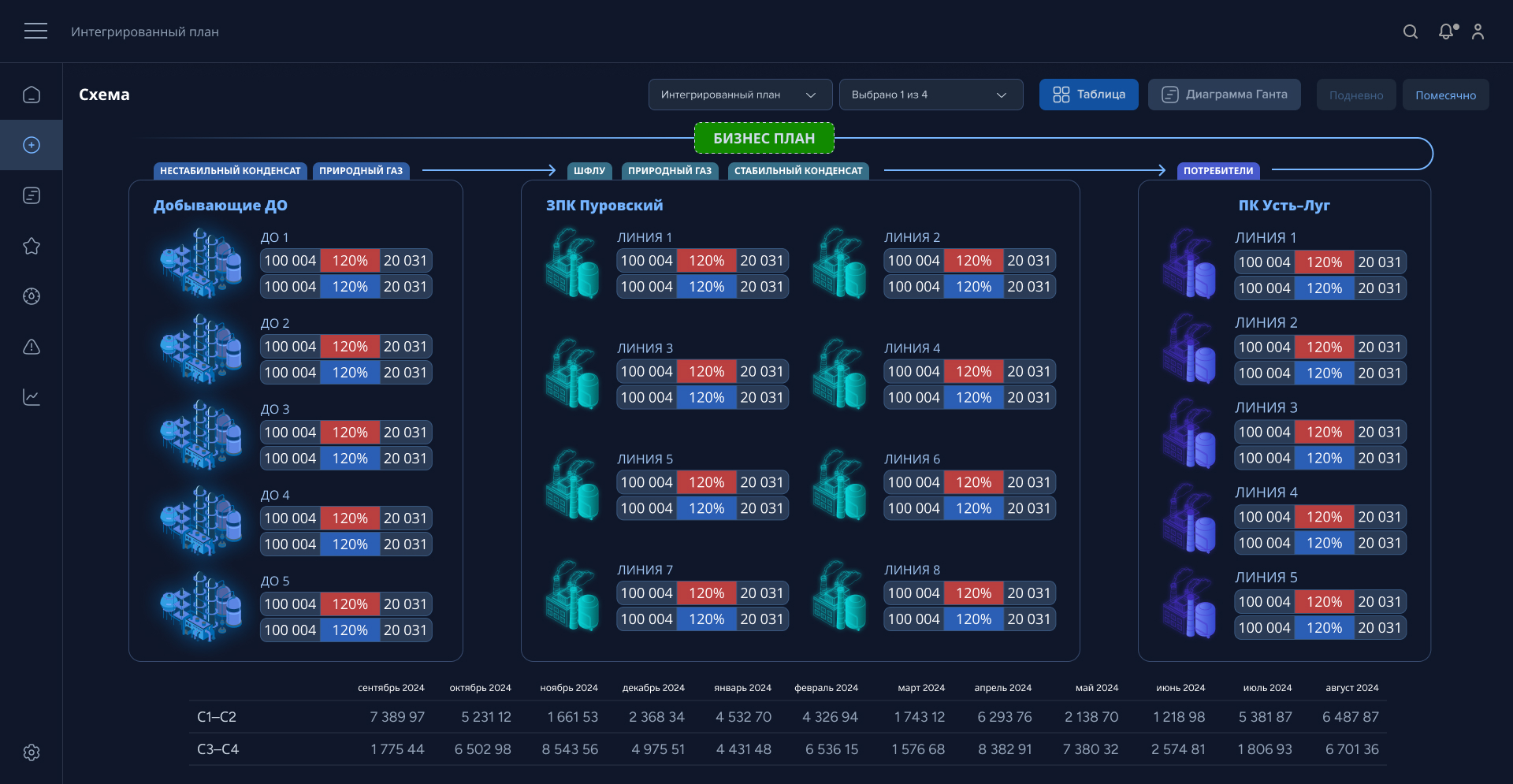Select ЛИНИЯ 3 plant image in ЗПК Пуровский
1513x784 pixels.
[x=573, y=373]
